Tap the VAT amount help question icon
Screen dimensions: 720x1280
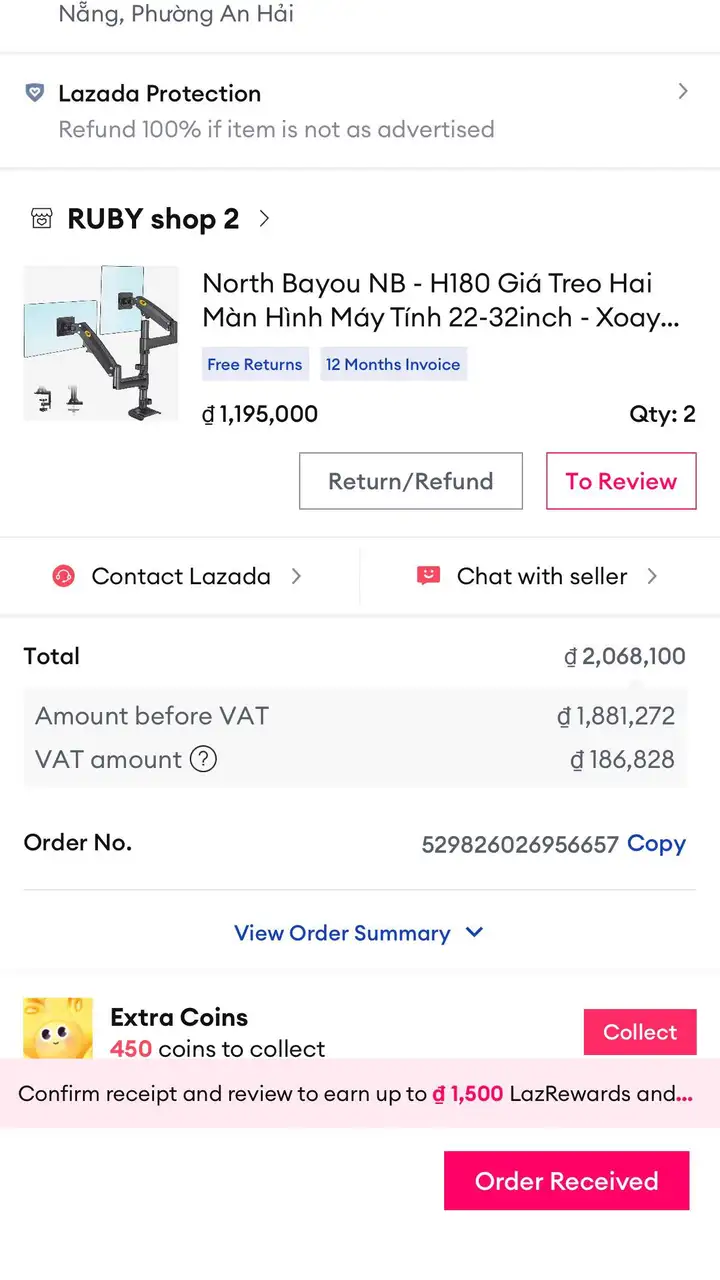203,759
